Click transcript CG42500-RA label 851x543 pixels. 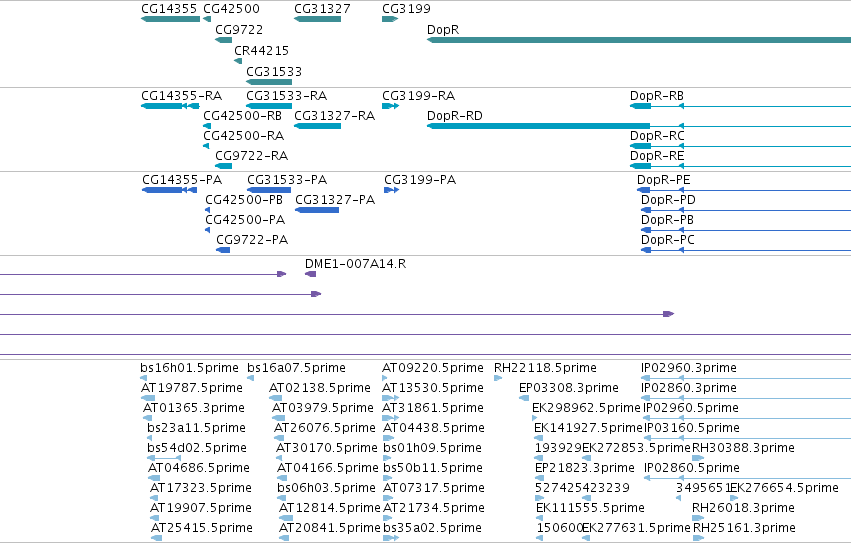tap(243, 136)
